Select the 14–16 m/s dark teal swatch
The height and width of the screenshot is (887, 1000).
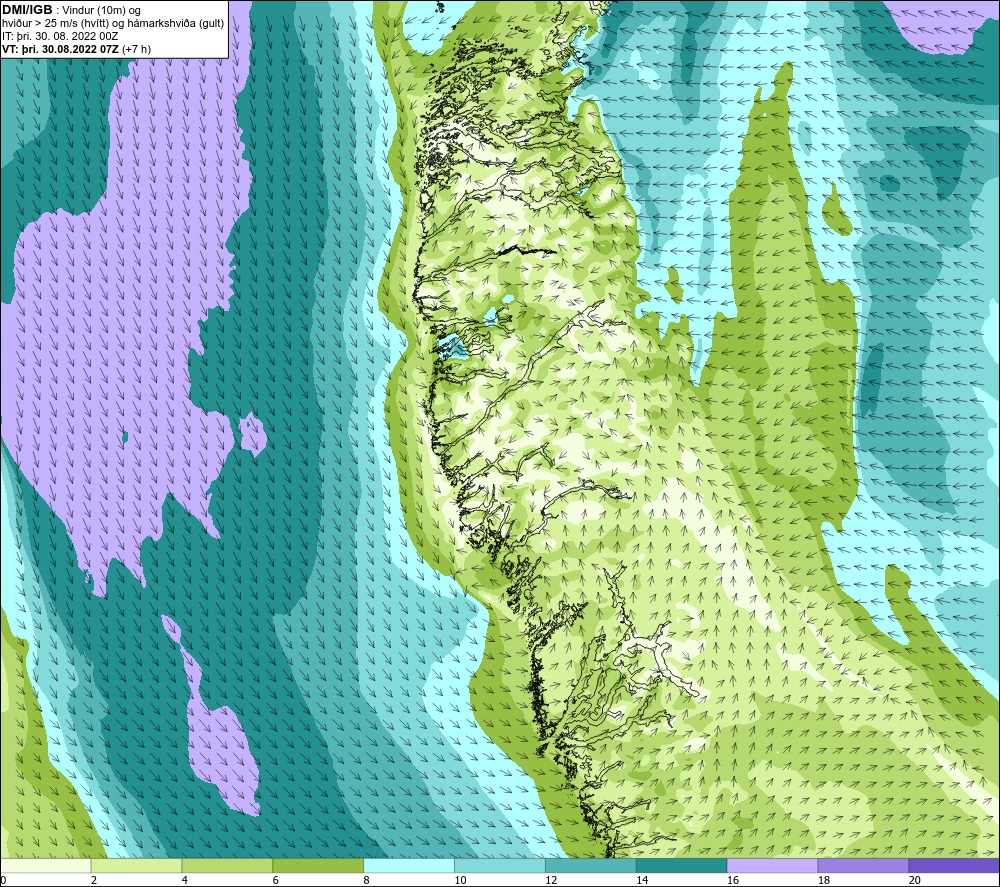point(682,865)
